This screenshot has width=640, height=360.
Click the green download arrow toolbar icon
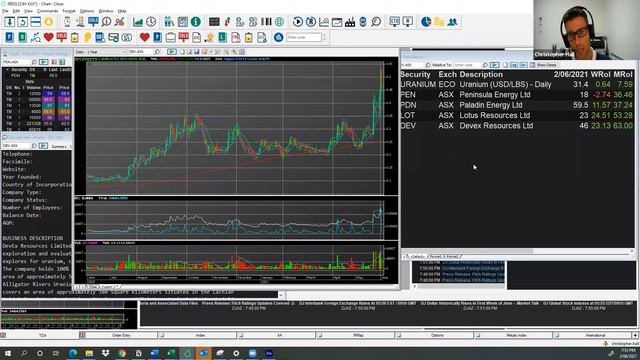(9, 22)
